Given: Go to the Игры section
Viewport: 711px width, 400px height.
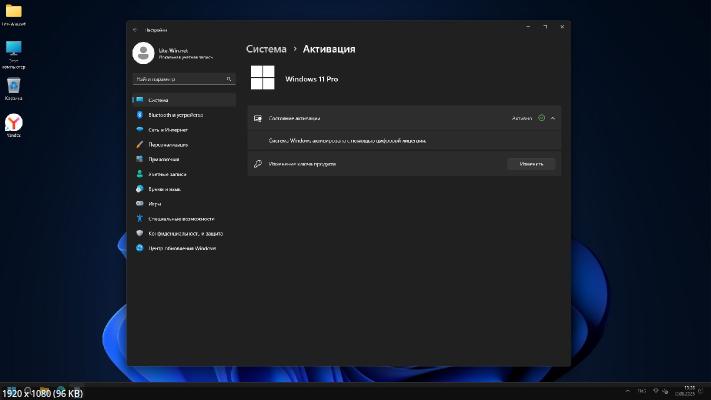Looking at the screenshot, I should click(x=154, y=204).
